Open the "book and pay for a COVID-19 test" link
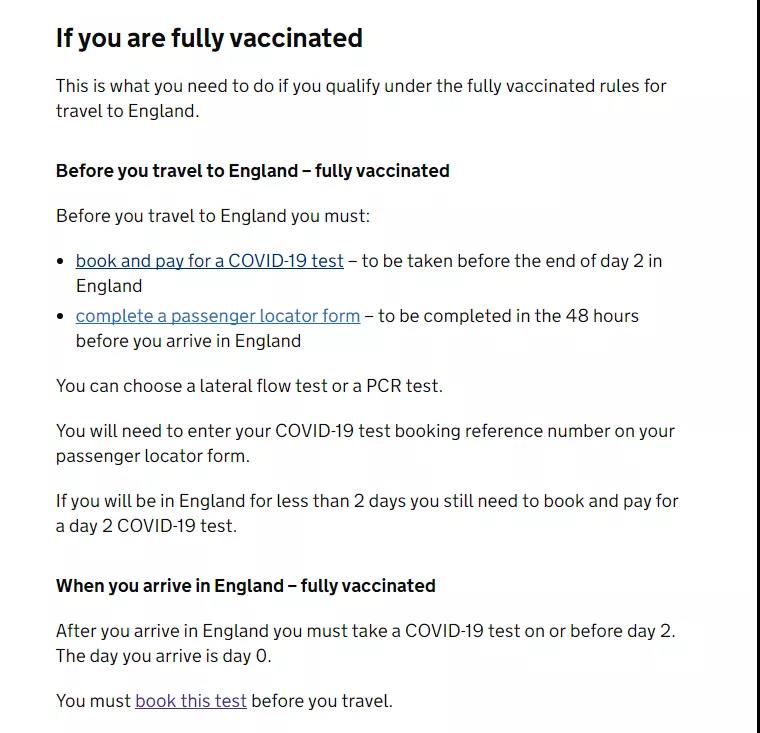 pyautogui.click(x=209, y=261)
